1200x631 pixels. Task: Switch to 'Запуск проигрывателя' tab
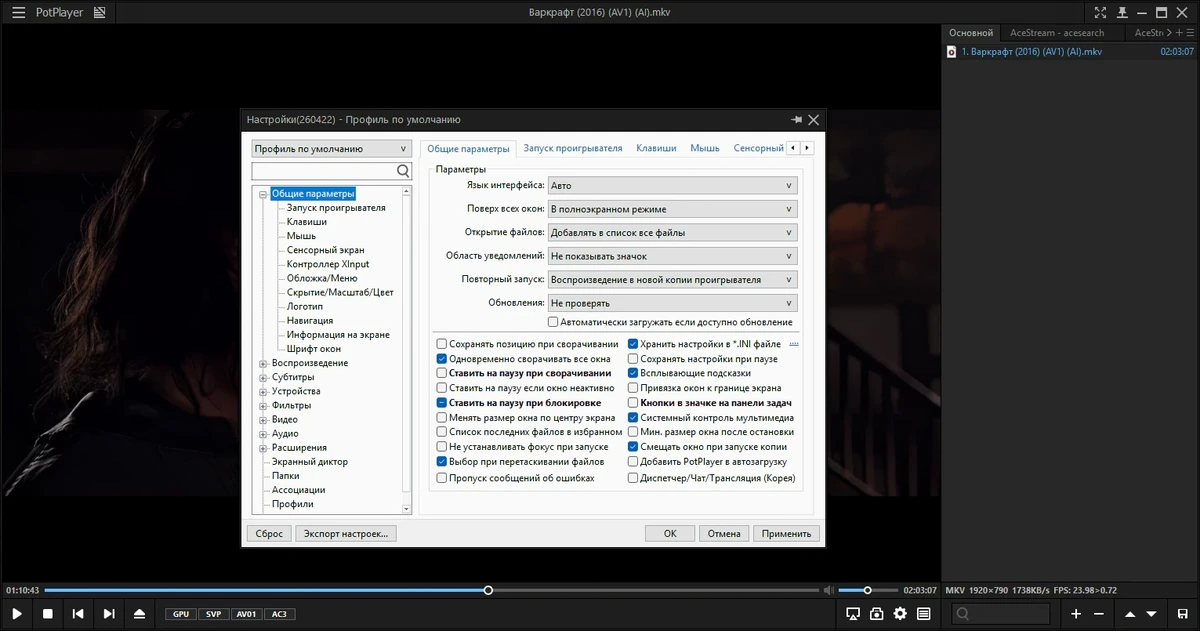click(x=573, y=148)
